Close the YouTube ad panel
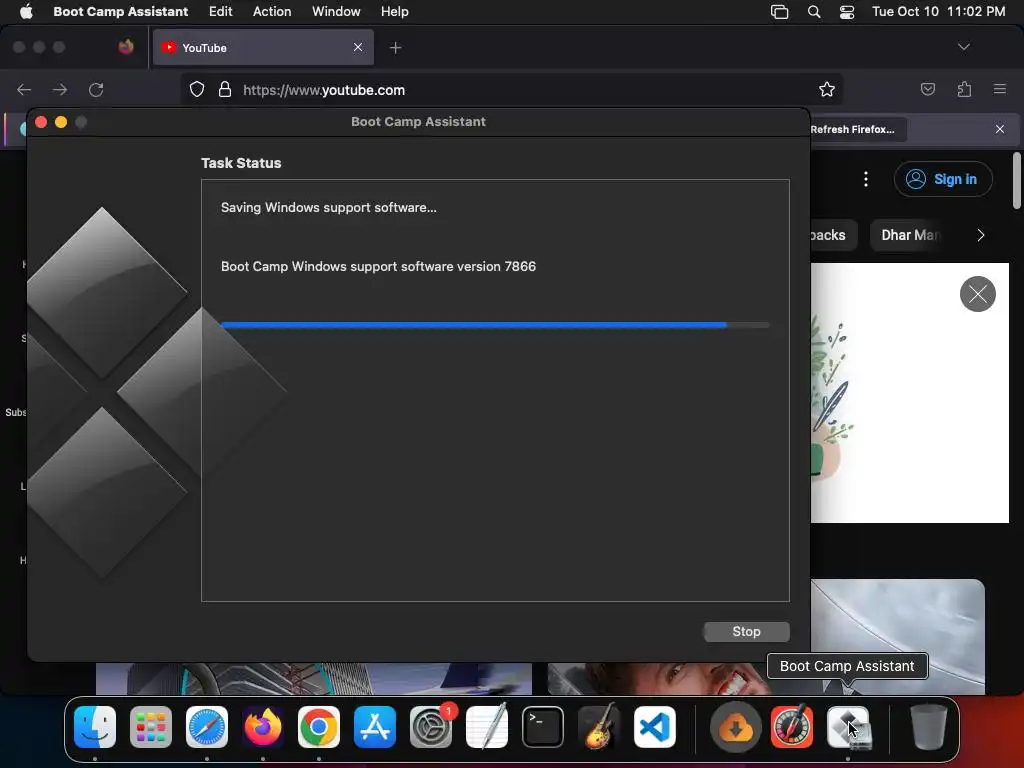 click(x=978, y=294)
